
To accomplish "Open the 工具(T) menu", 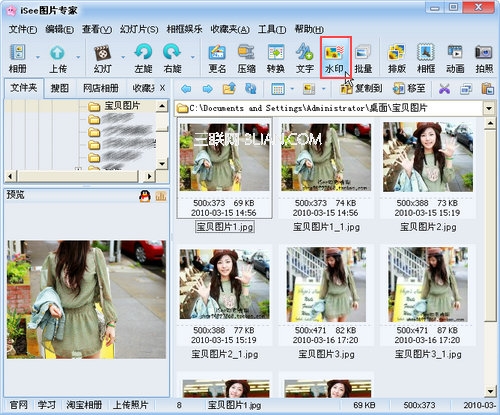I will [x=272, y=29].
